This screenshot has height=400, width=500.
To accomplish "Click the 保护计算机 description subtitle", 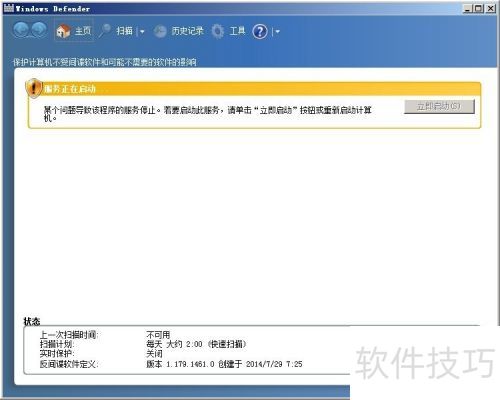I will [105, 62].
